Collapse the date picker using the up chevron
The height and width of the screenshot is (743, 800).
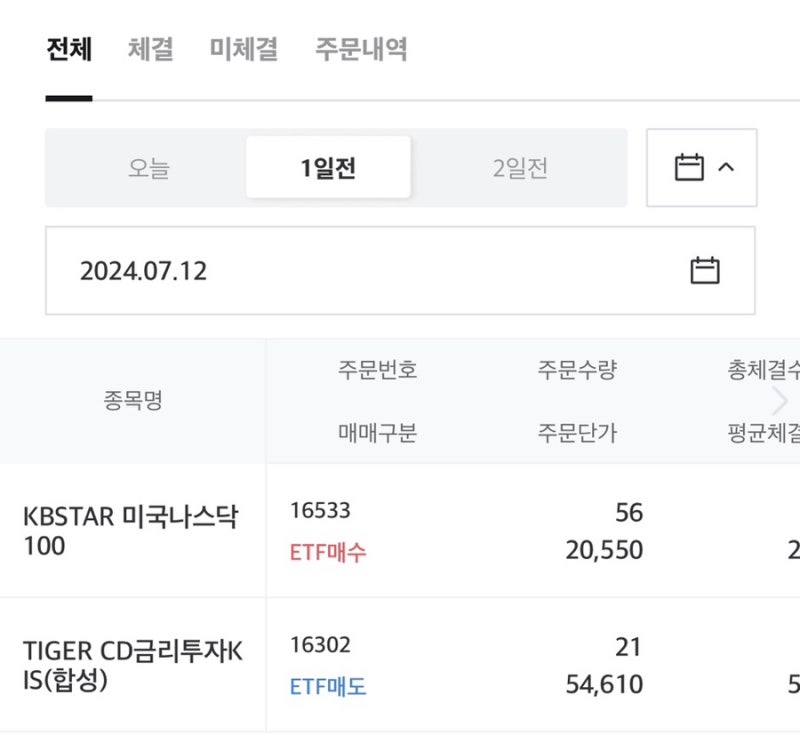click(725, 168)
